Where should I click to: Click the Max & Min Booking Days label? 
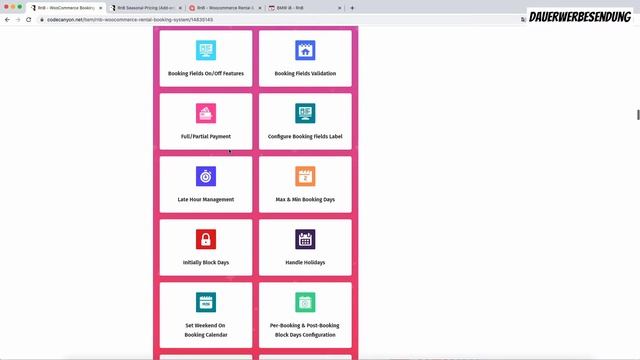click(x=305, y=200)
